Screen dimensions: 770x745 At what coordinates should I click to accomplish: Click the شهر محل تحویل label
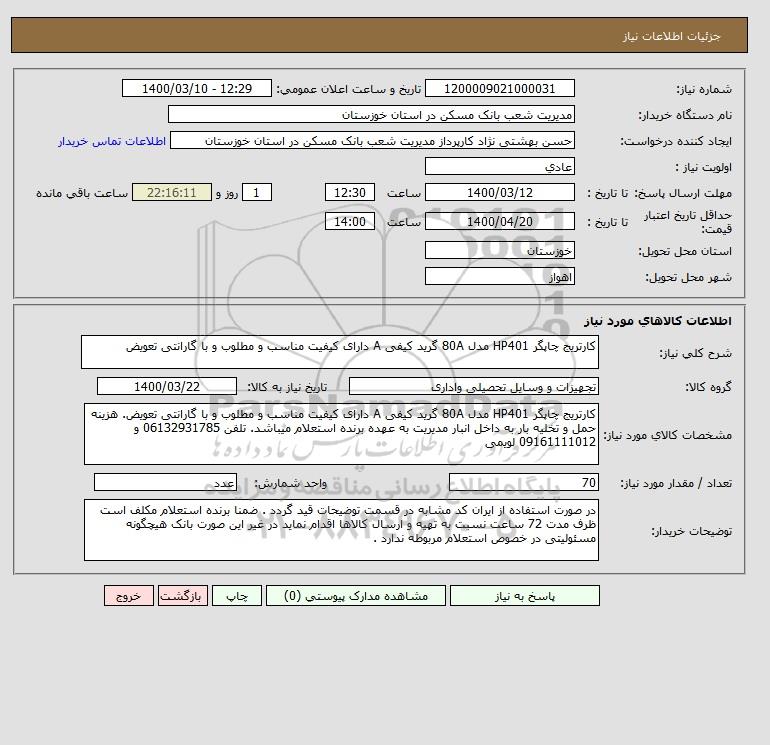(688, 277)
